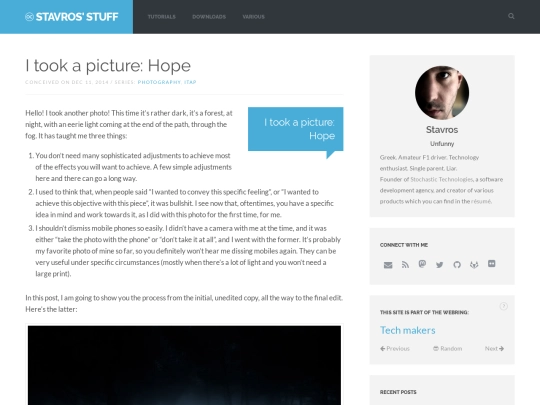
Task: Open the RSS feed icon
Action: (x=405, y=264)
